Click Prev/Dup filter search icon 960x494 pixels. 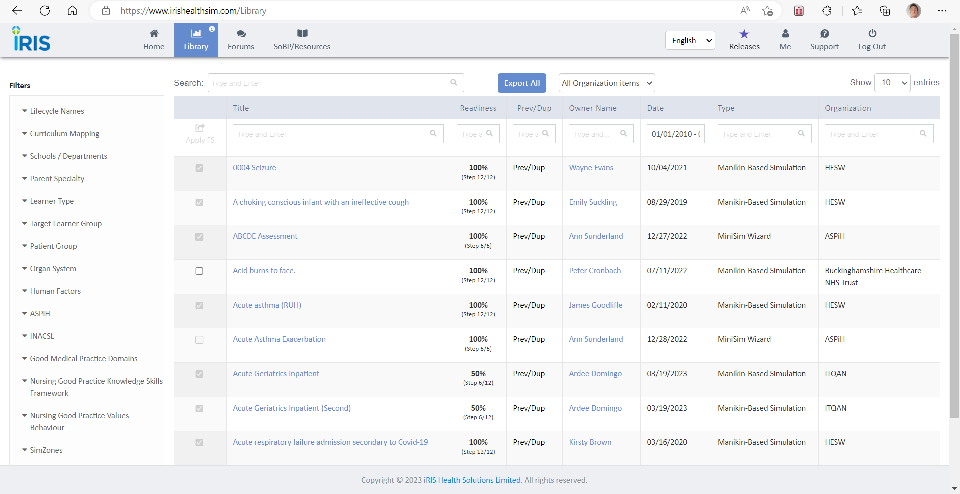(x=546, y=133)
